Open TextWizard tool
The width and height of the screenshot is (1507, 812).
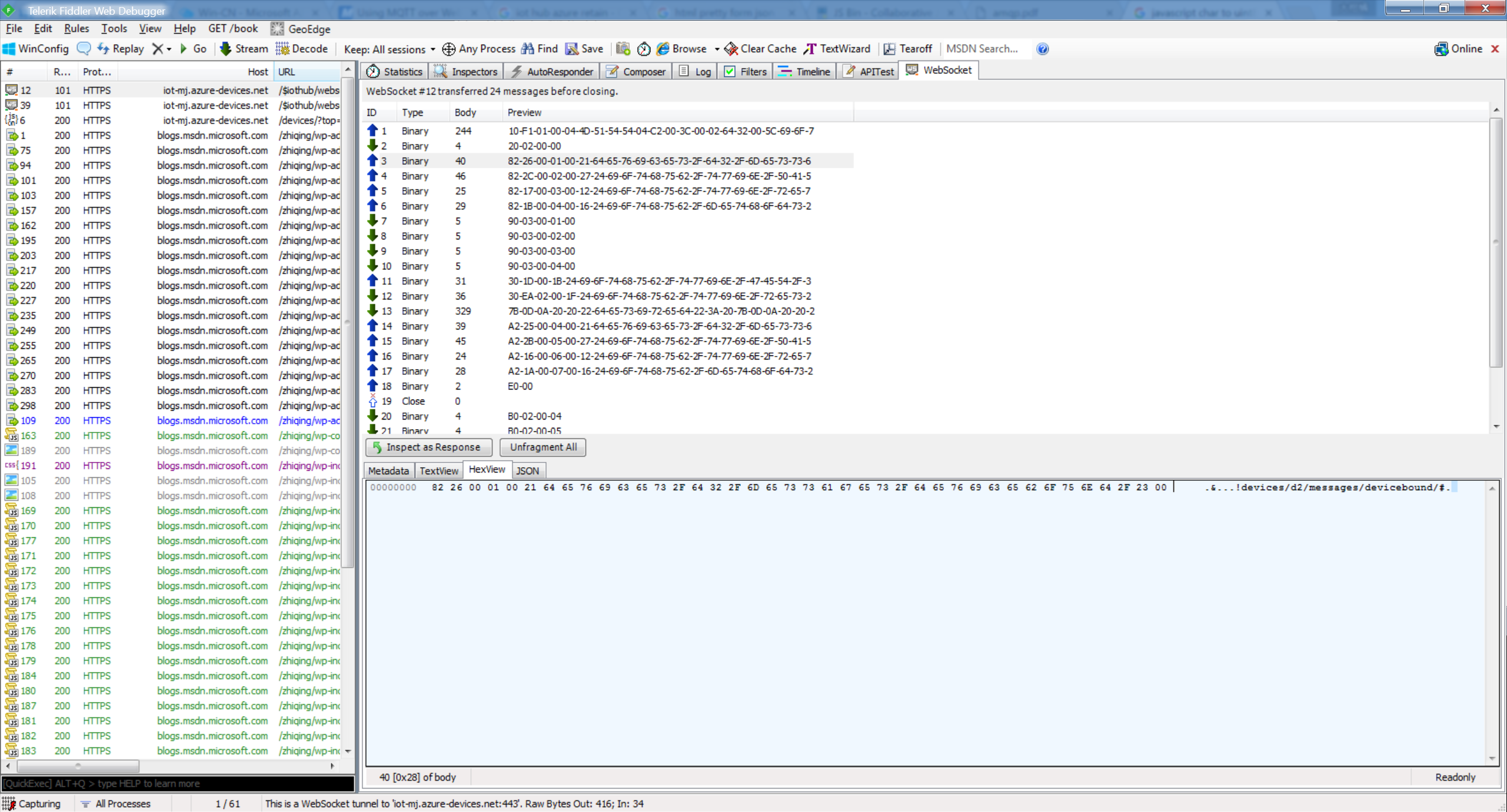pyautogui.click(x=837, y=49)
